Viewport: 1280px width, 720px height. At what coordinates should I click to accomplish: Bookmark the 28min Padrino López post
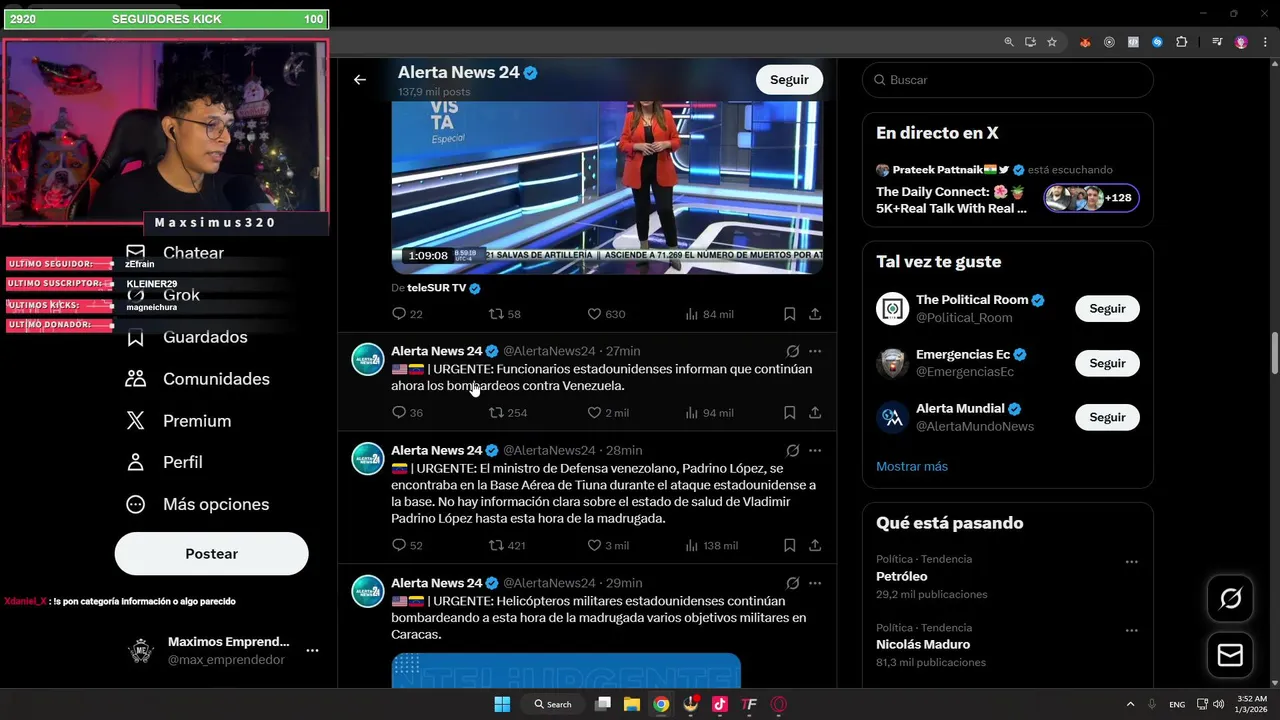coord(789,546)
